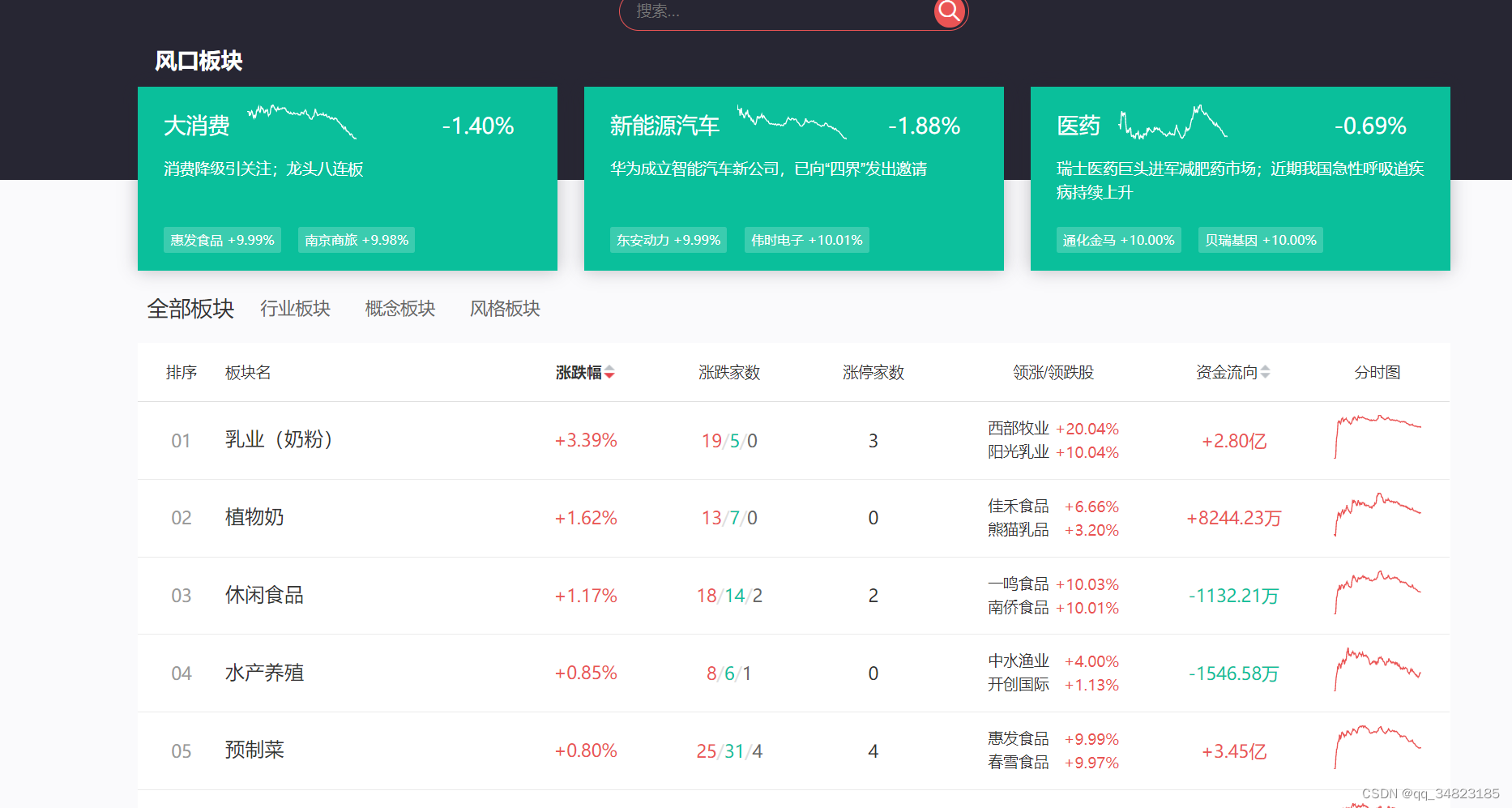
Task: Click the 领涨/领跌股 column header
Action: (x=1053, y=372)
